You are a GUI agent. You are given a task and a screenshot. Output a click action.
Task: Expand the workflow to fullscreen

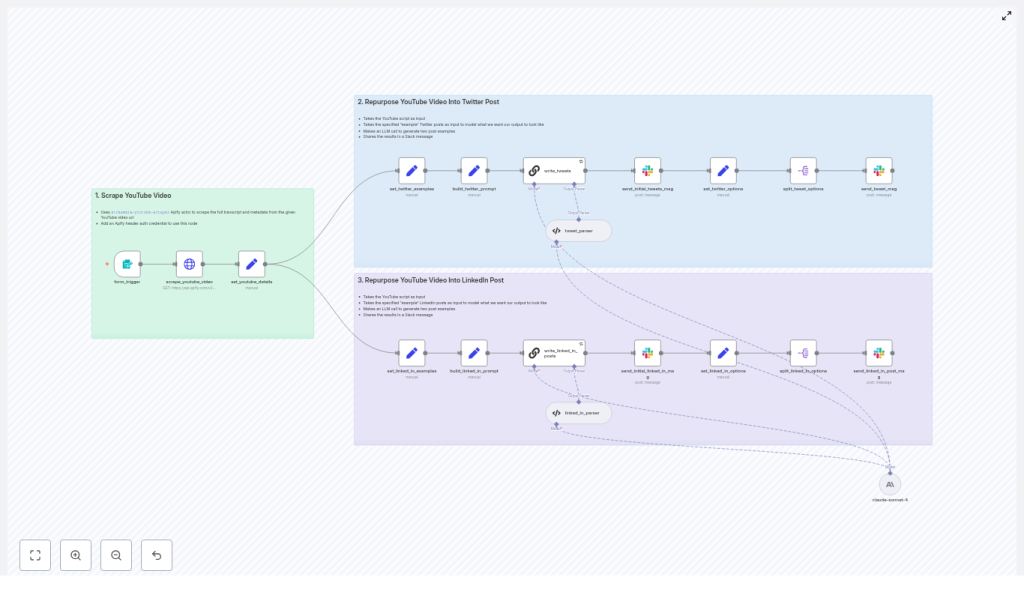click(x=1006, y=16)
